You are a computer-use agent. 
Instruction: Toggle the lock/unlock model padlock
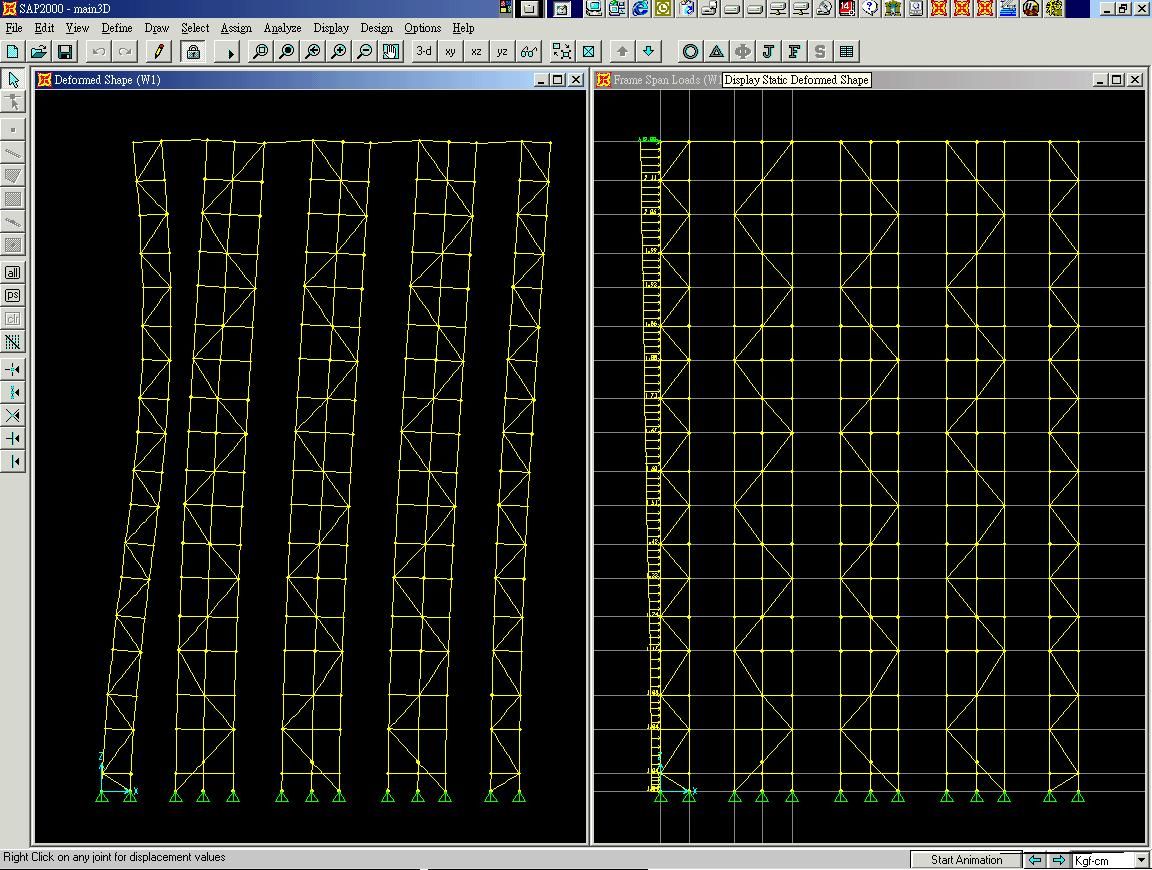click(x=193, y=51)
